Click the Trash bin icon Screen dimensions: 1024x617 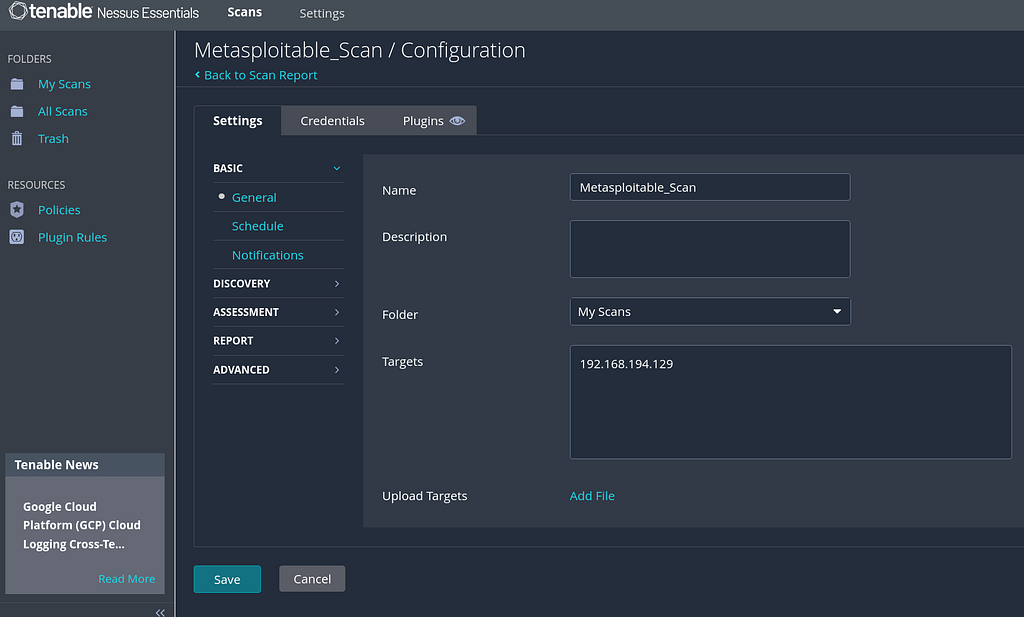coord(17,138)
